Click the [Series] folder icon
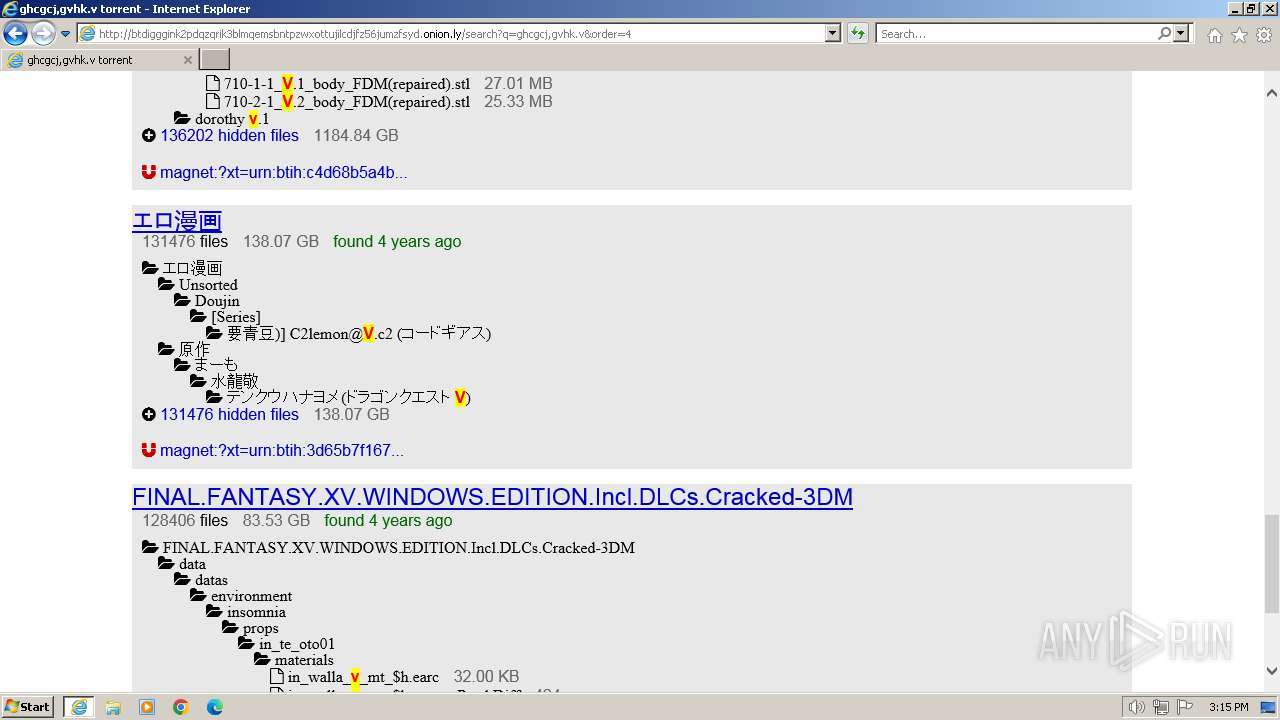 [198, 316]
